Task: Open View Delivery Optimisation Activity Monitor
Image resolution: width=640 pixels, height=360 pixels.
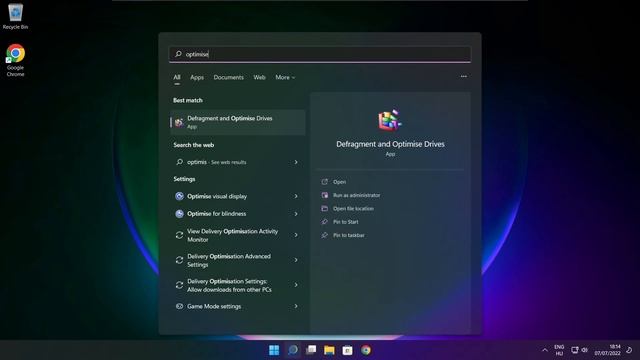Action: (x=238, y=235)
